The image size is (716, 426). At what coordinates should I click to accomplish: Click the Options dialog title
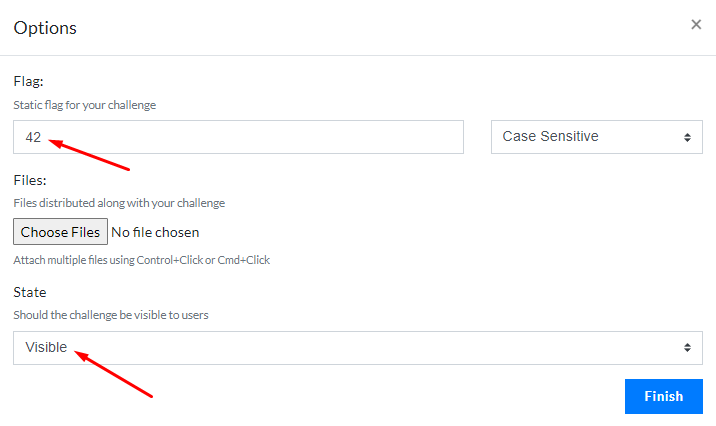(x=45, y=27)
